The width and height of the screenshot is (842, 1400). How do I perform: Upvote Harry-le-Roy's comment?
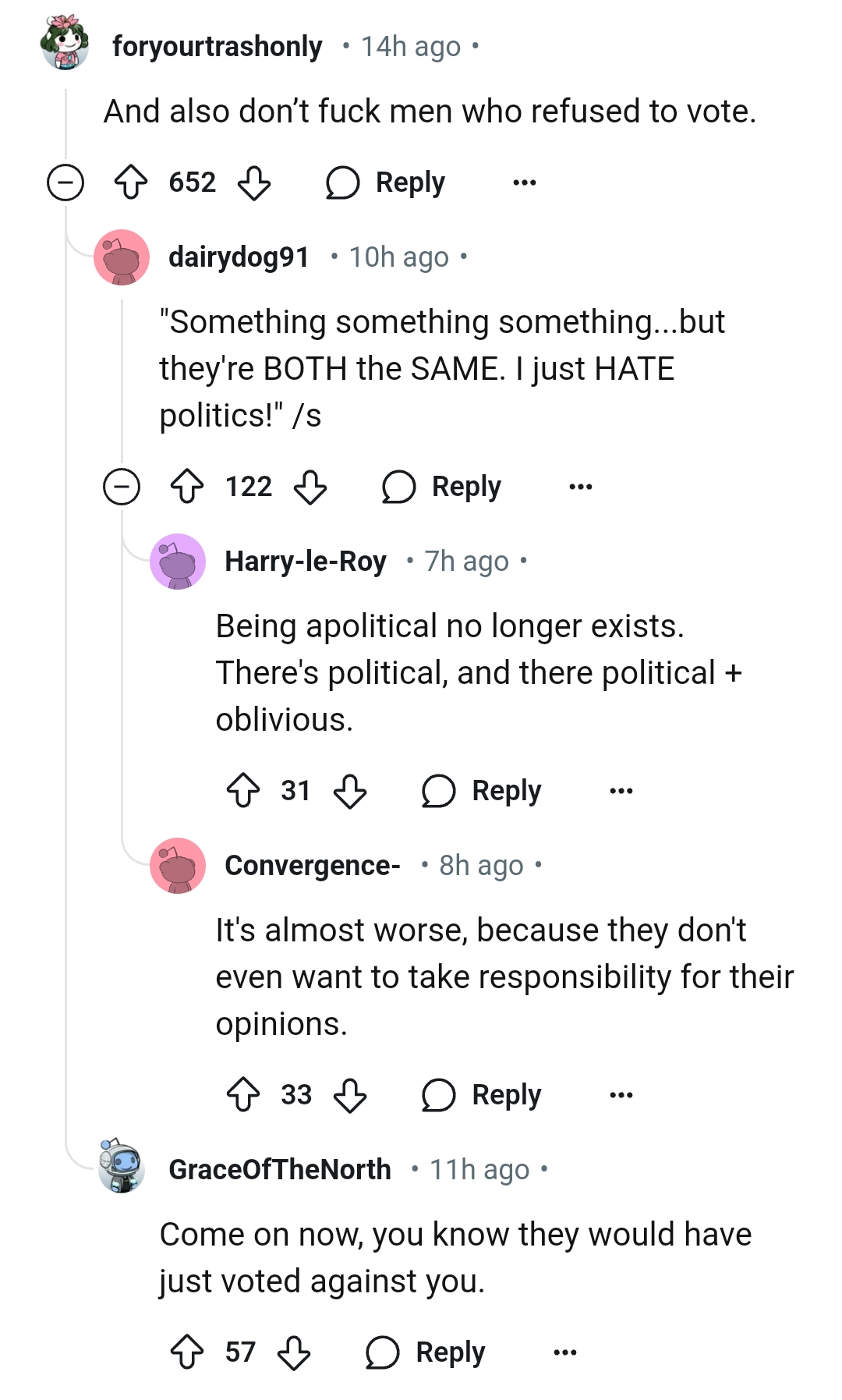[243, 791]
